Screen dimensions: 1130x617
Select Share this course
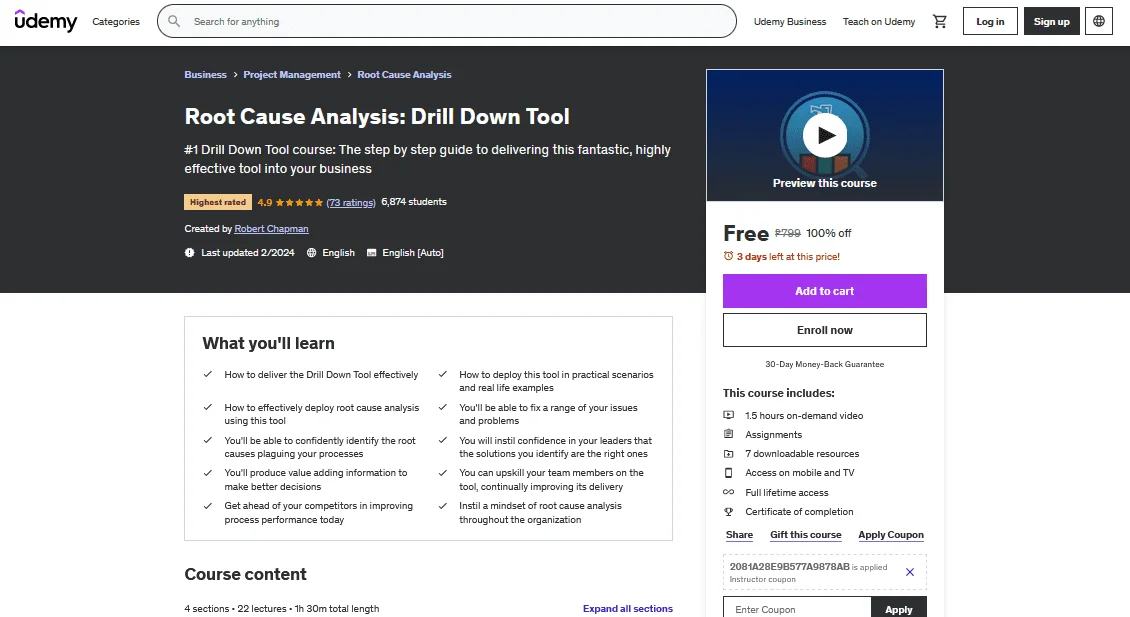point(739,535)
